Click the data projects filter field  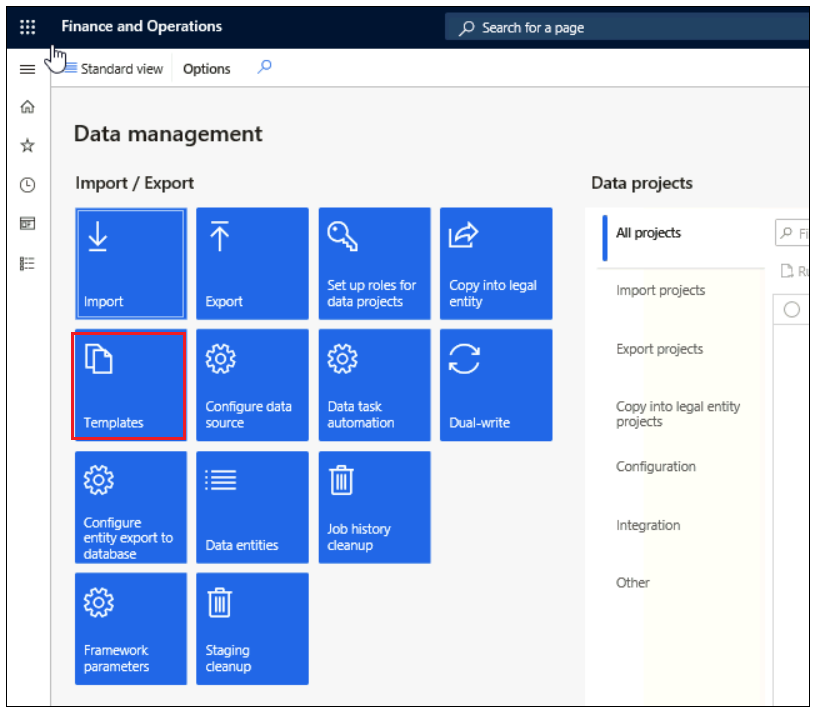coord(792,233)
